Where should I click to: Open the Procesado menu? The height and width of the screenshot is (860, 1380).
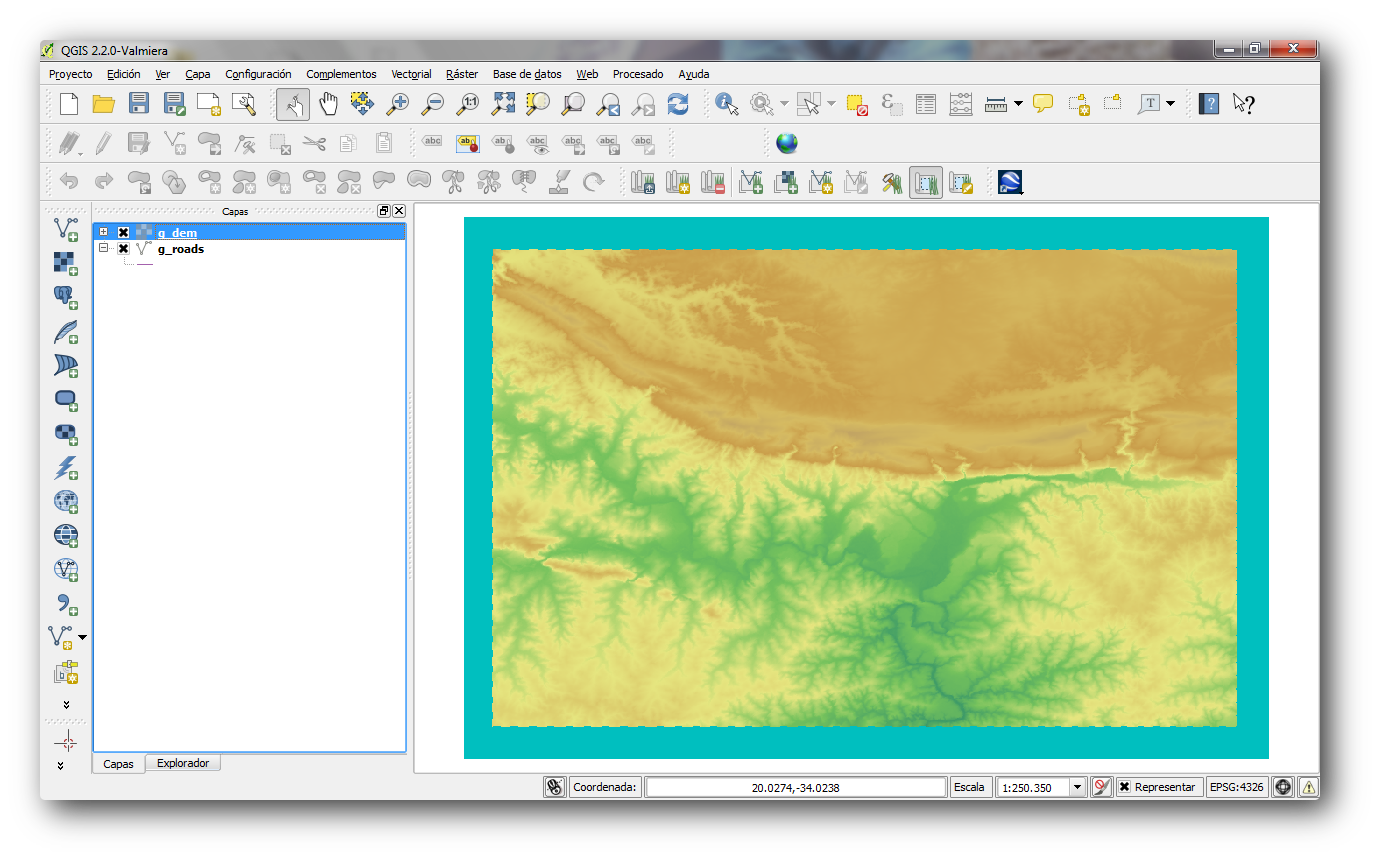click(638, 74)
